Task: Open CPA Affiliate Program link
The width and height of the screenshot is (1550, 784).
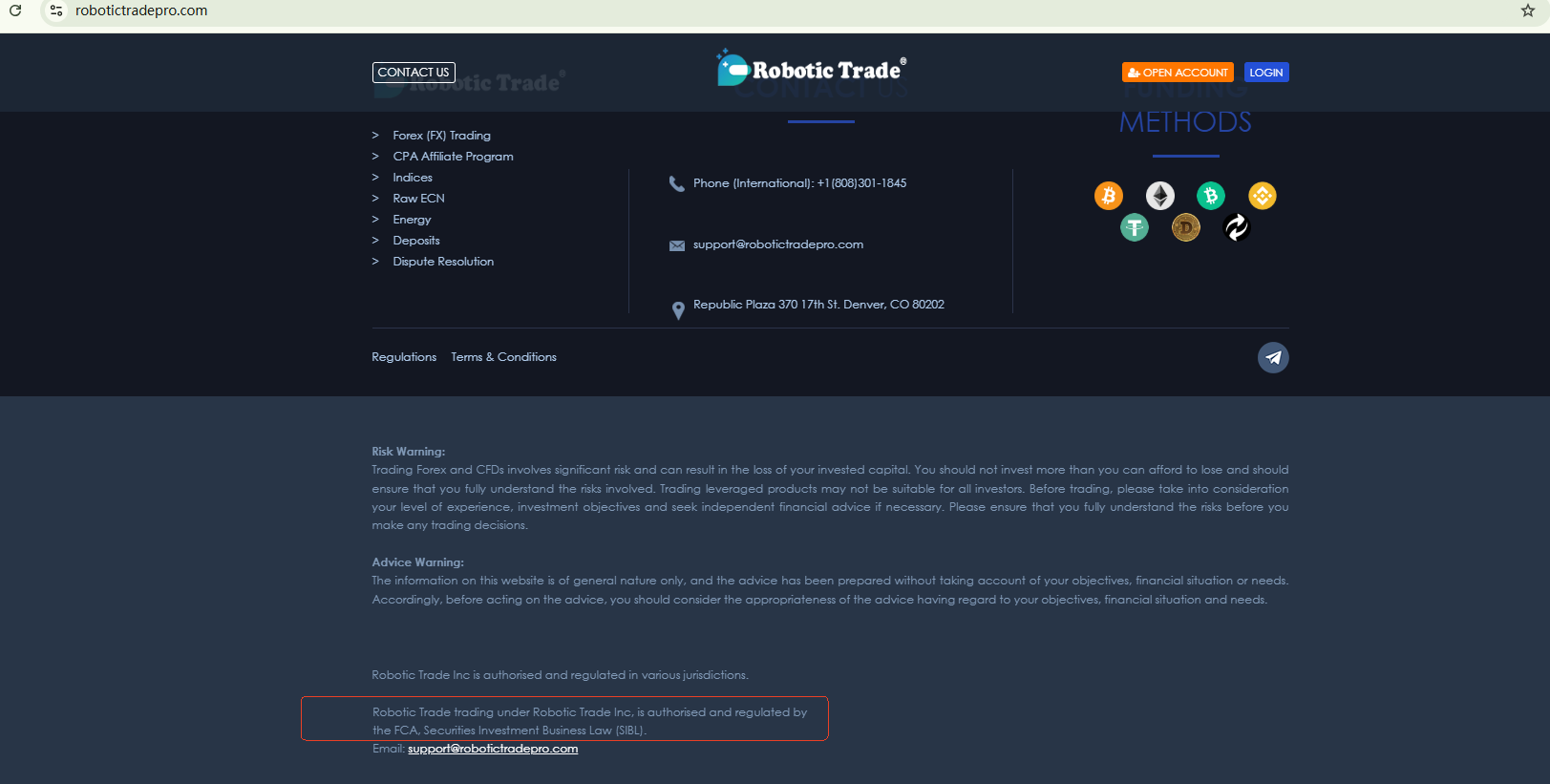Action: [x=453, y=157]
